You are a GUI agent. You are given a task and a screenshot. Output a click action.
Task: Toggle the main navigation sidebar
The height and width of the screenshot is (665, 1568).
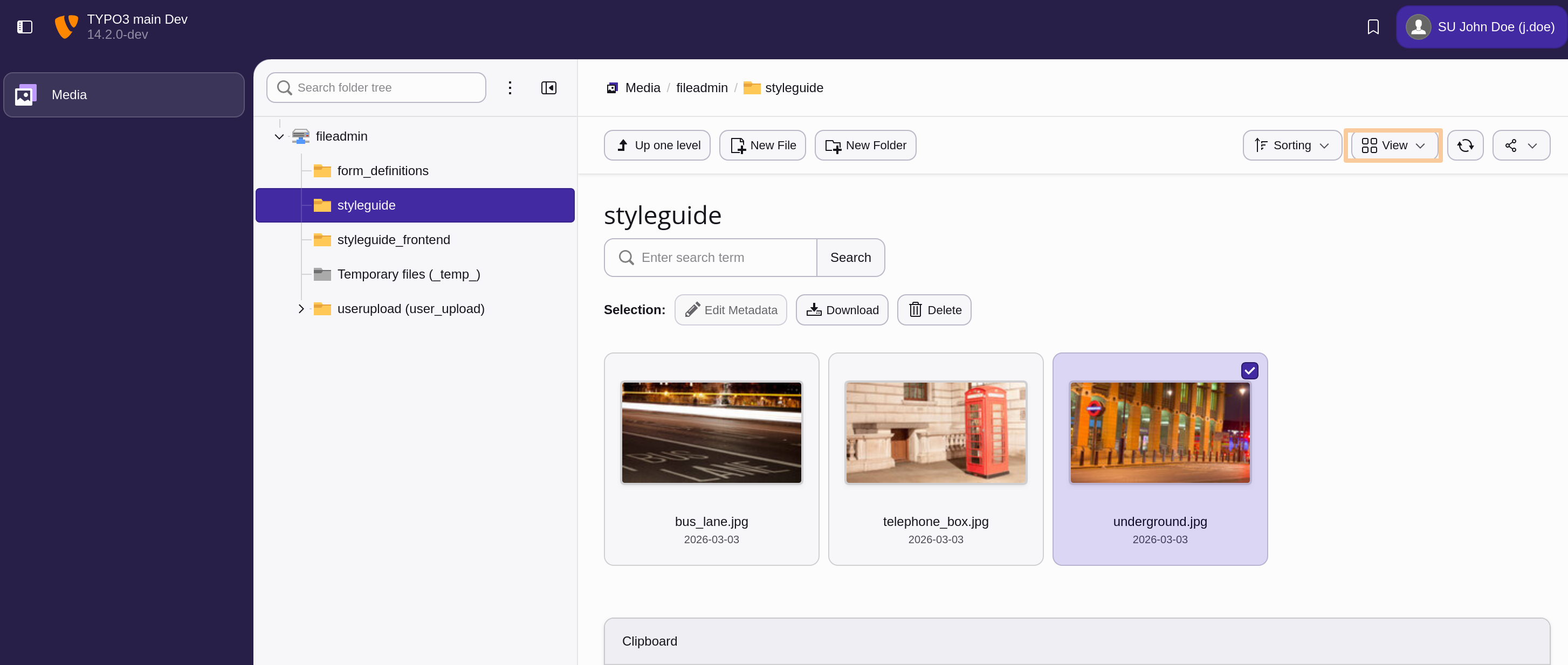(x=24, y=27)
